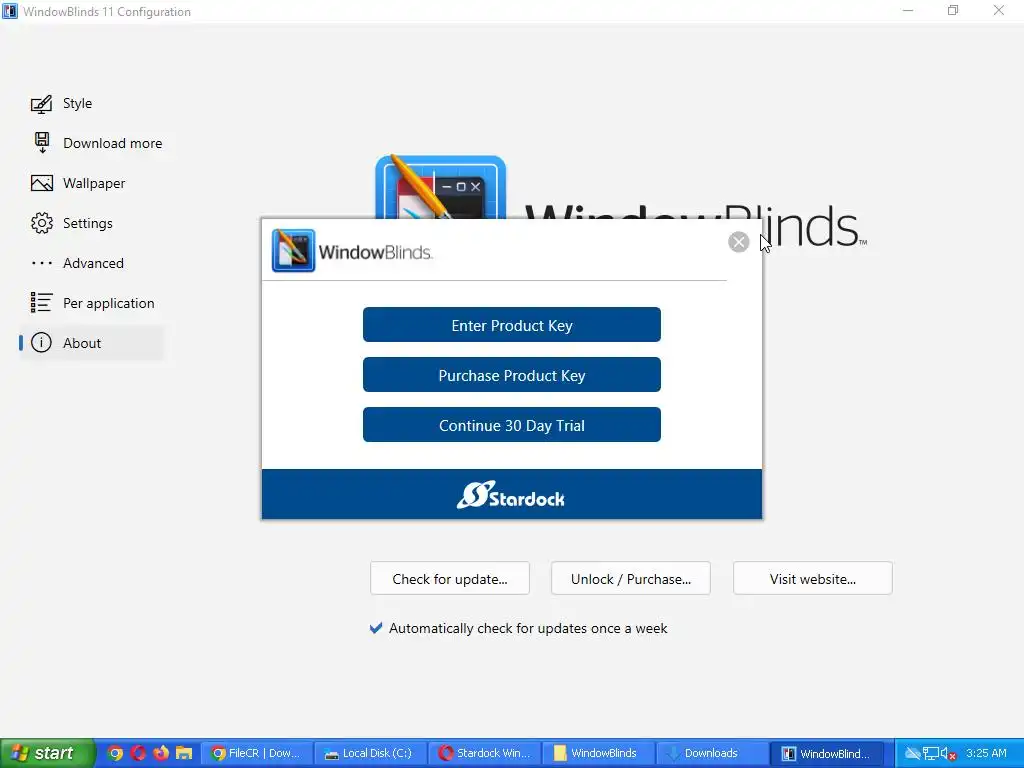Viewport: 1024px width, 768px height.
Task: Click the 3:25 AM taskbar clock
Action: pyautogui.click(x=986, y=754)
